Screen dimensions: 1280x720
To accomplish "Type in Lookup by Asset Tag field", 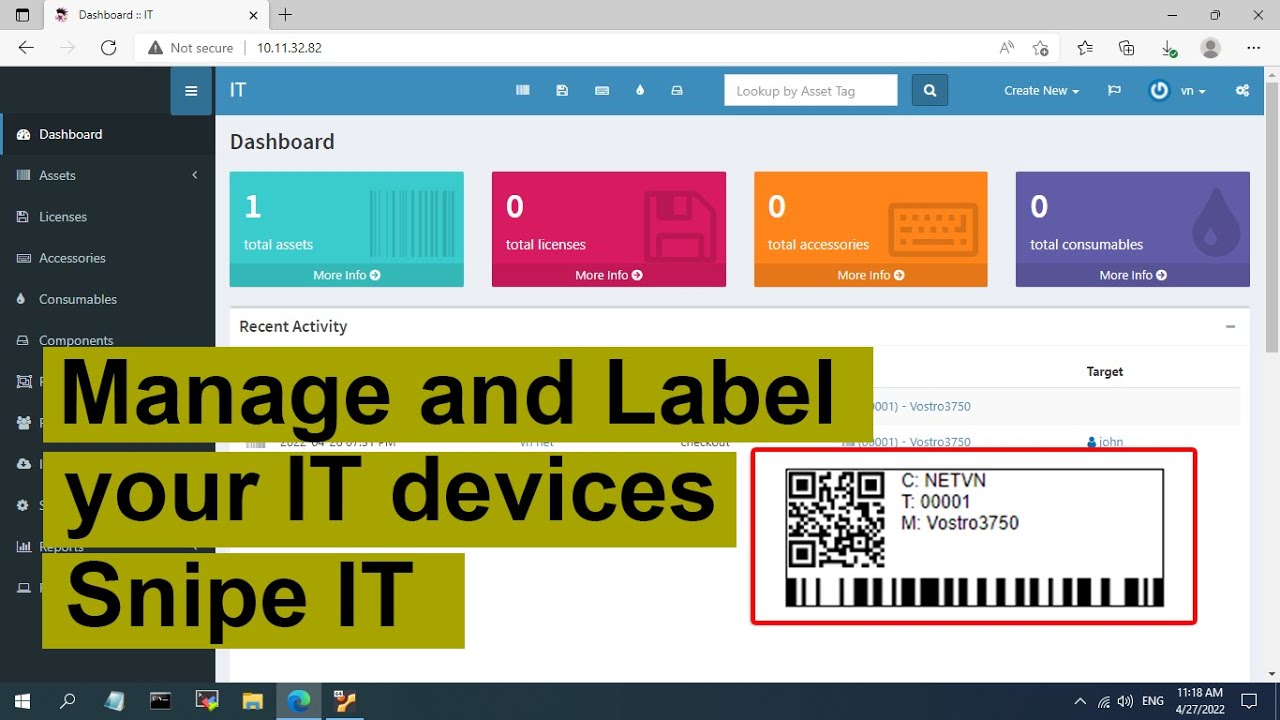I will (811, 90).
